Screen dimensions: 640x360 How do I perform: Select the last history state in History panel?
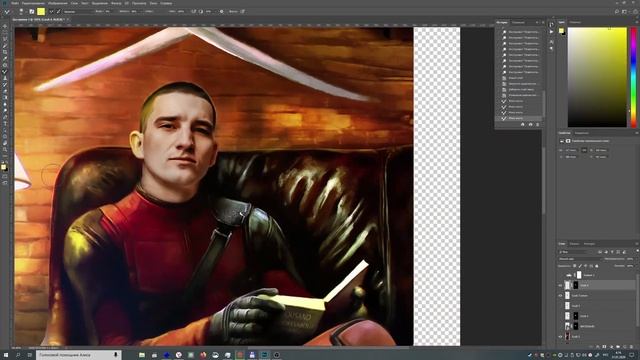pos(519,118)
